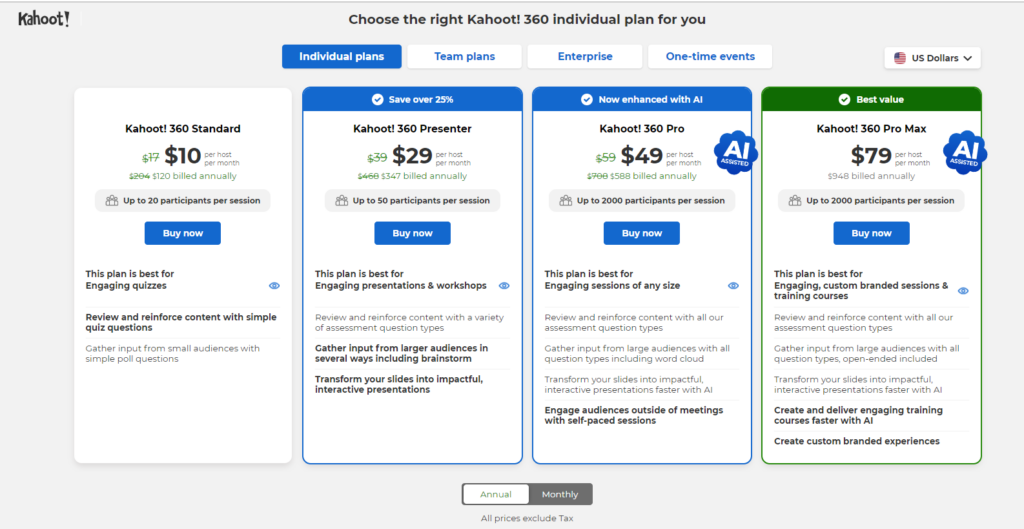Click the AI Assisted badge on Pro plan
Image resolution: width=1024 pixels, height=529 pixels.
(736, 152)
